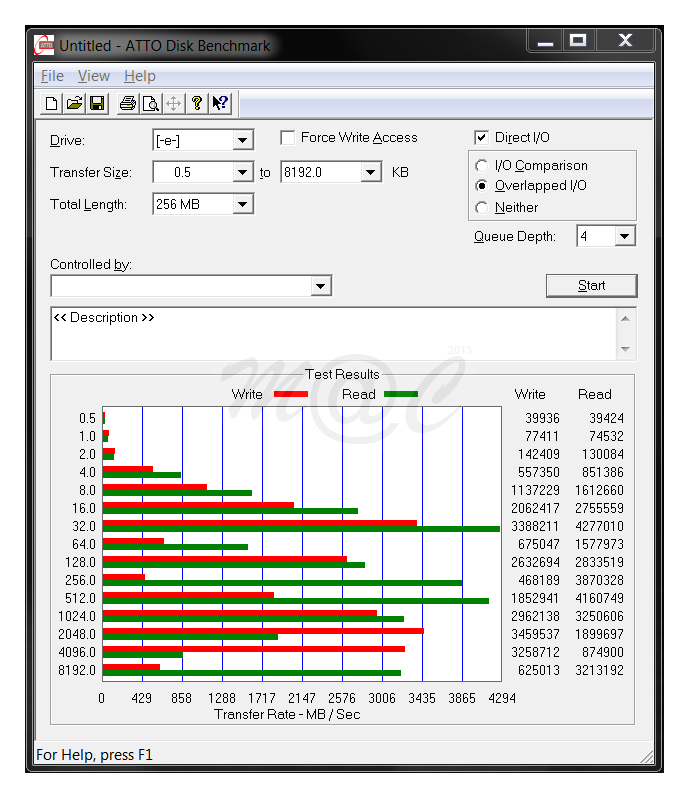
Task: Select the Overlapped I/O radio button
Action: click(x=481, y=186)
